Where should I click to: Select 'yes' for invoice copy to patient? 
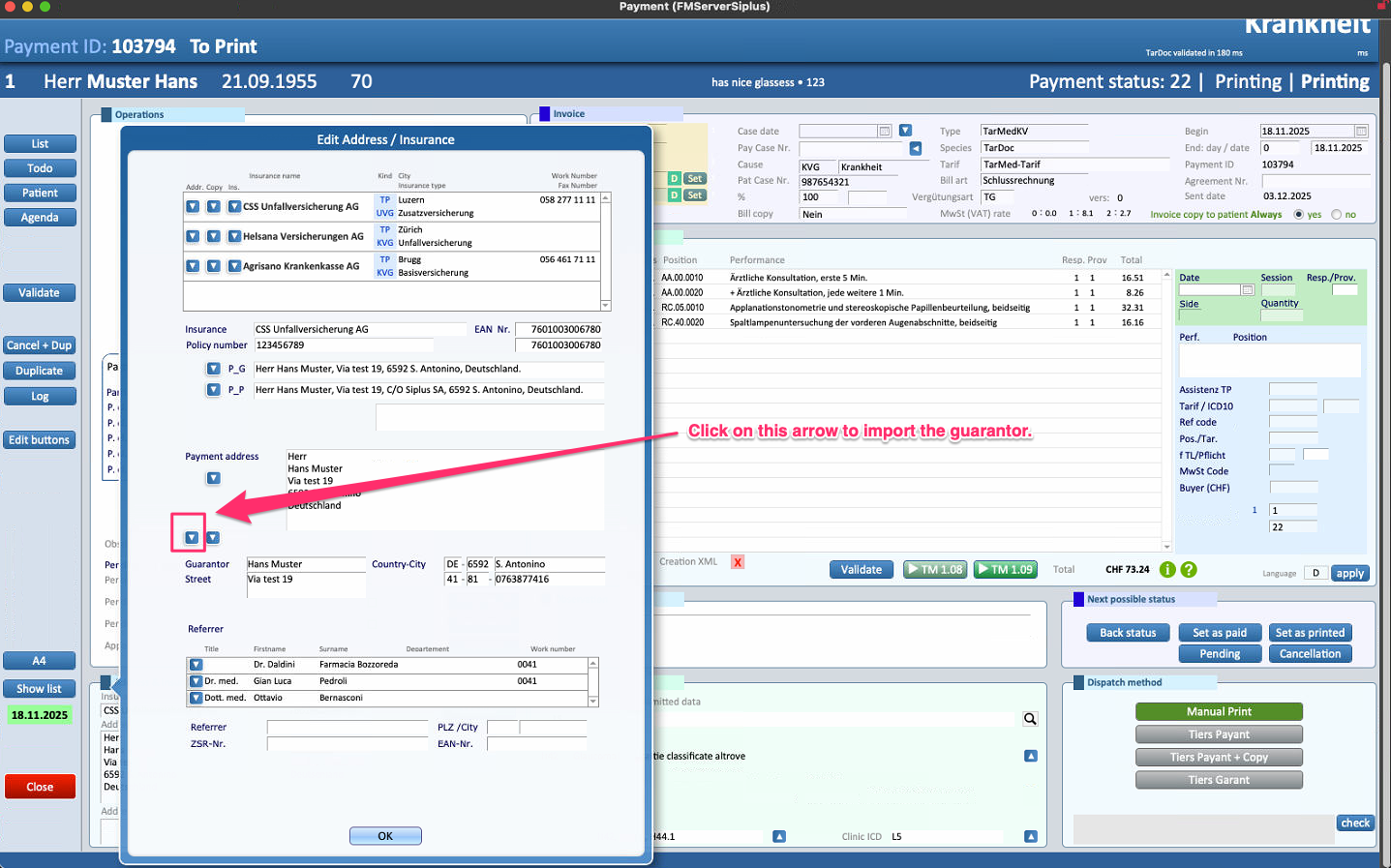pos(1299,215)
